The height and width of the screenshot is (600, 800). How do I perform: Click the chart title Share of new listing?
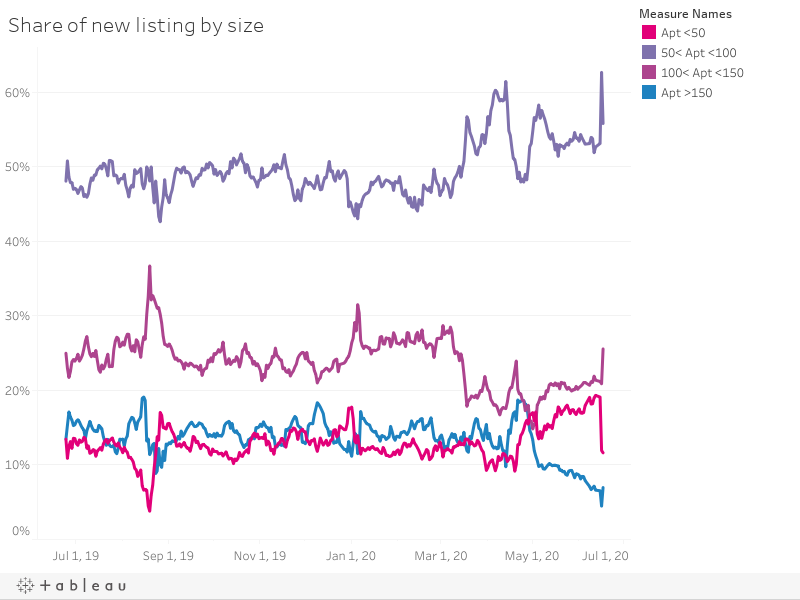point(136,26)
